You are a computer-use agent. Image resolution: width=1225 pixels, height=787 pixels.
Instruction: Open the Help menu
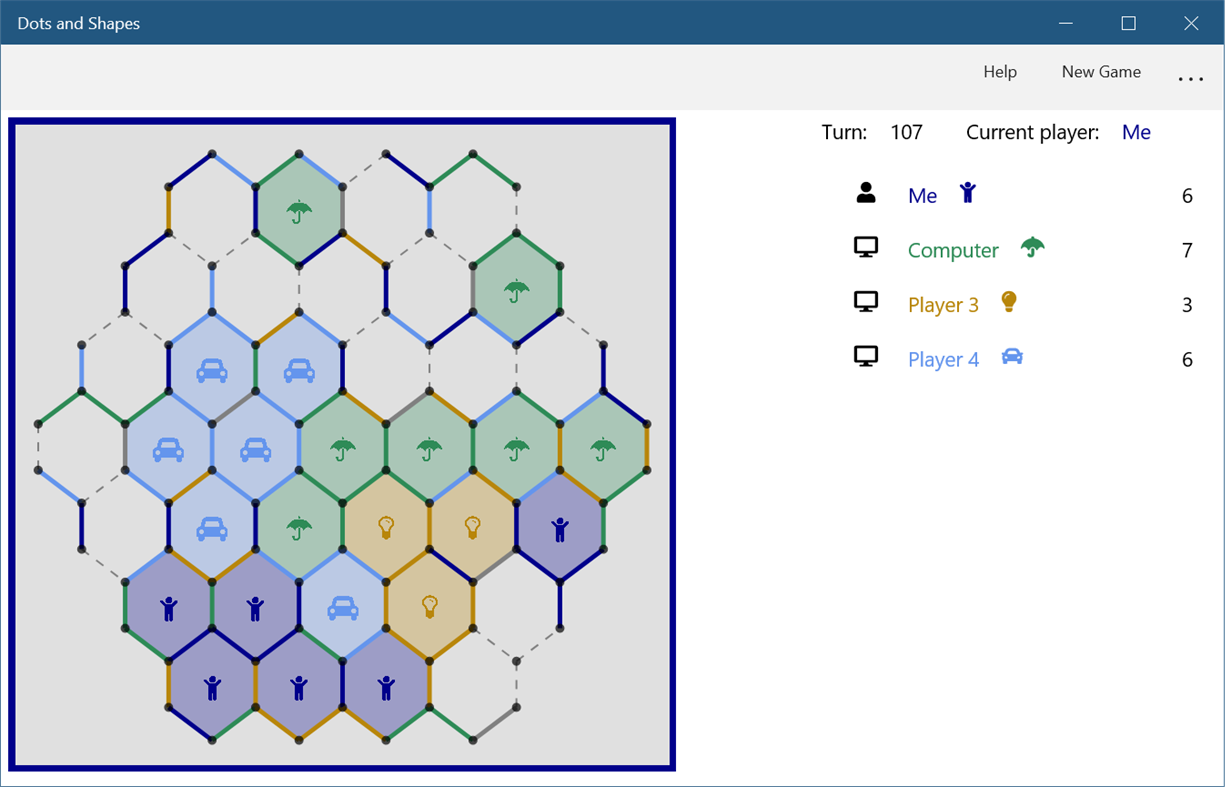click(999, 72)
